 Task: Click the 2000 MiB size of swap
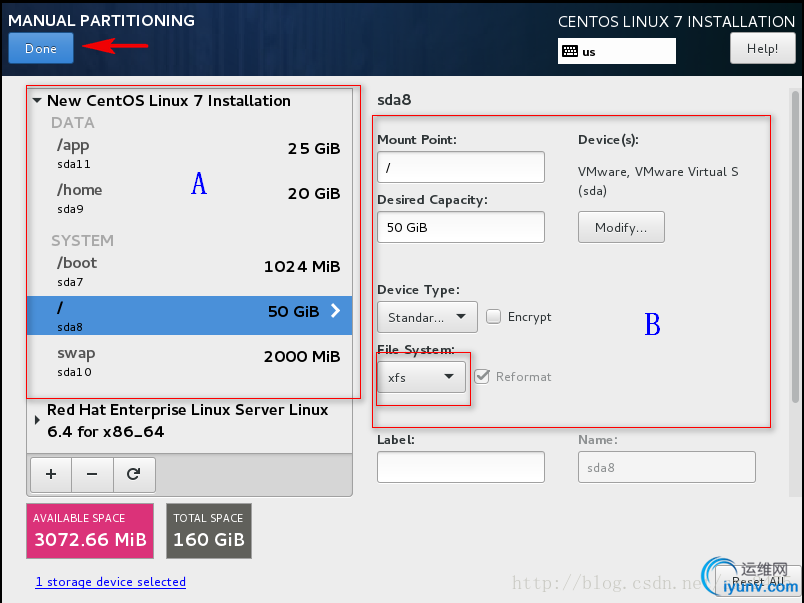[302, 357]
